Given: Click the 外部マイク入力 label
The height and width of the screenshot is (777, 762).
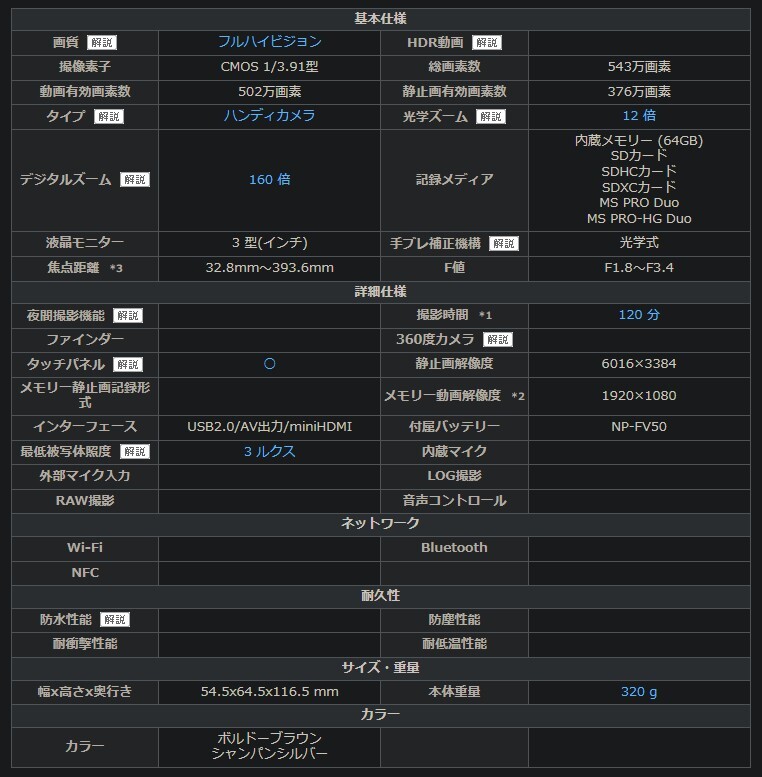Looking at the screenshot, I should (85, 476).
